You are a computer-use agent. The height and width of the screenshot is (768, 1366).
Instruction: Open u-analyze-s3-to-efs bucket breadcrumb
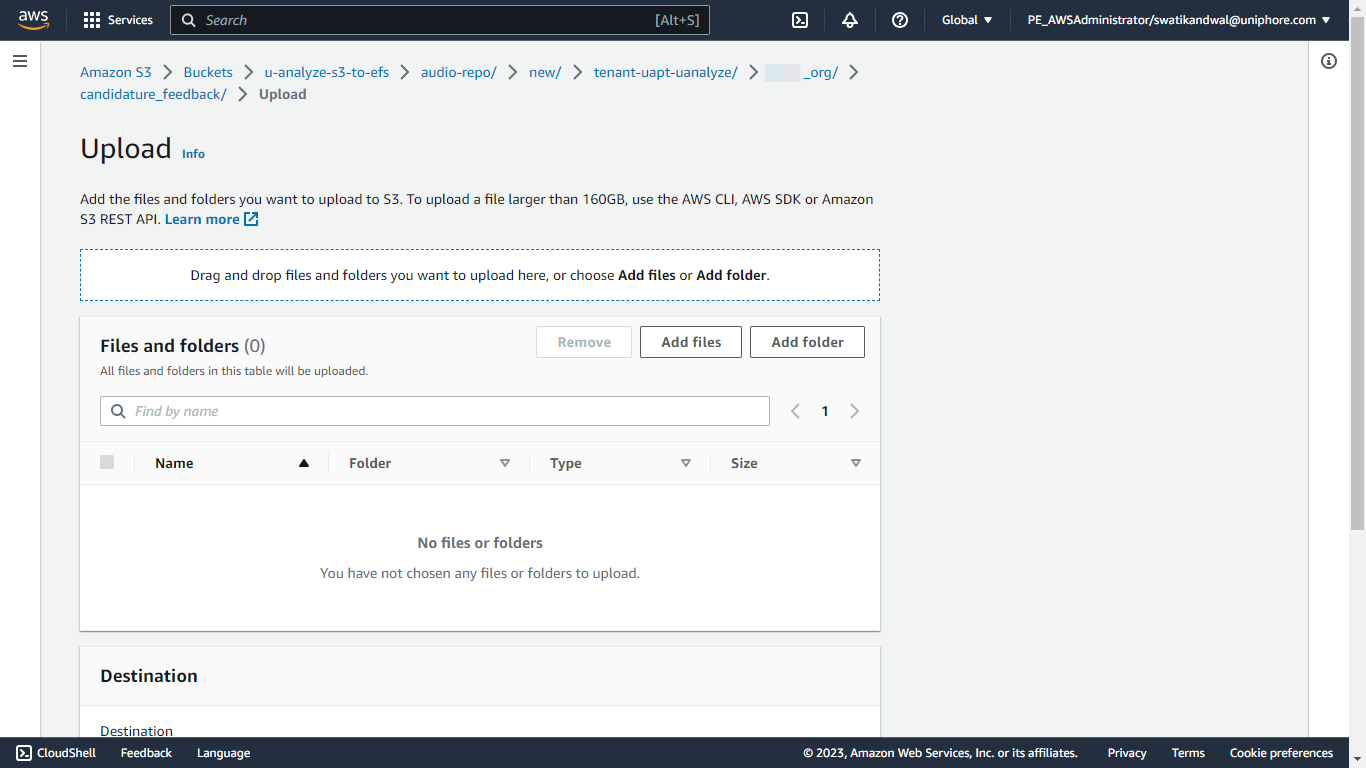pyautogui.click(x=327, y=72)
